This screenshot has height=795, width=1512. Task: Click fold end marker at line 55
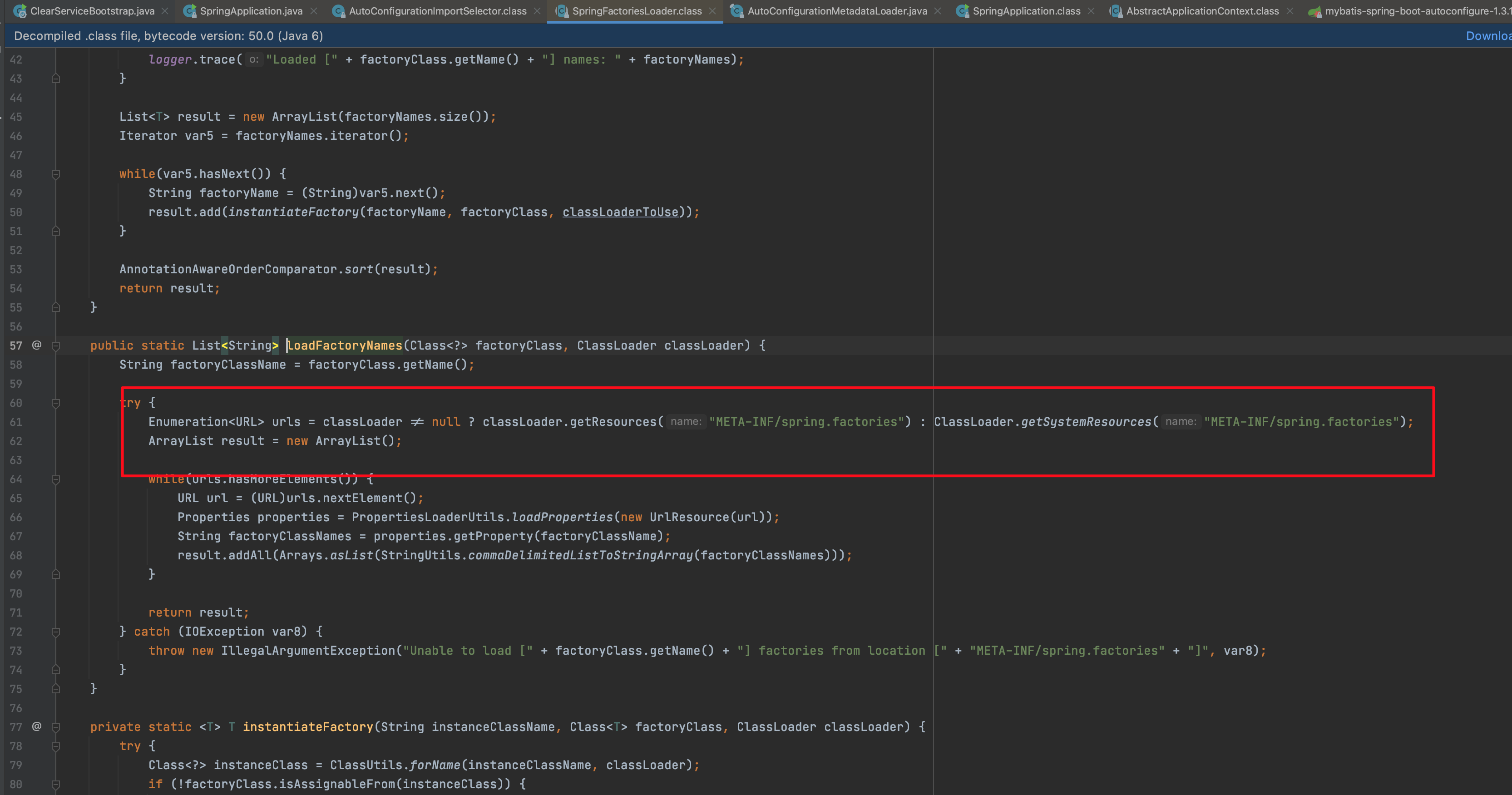point(56,307)
